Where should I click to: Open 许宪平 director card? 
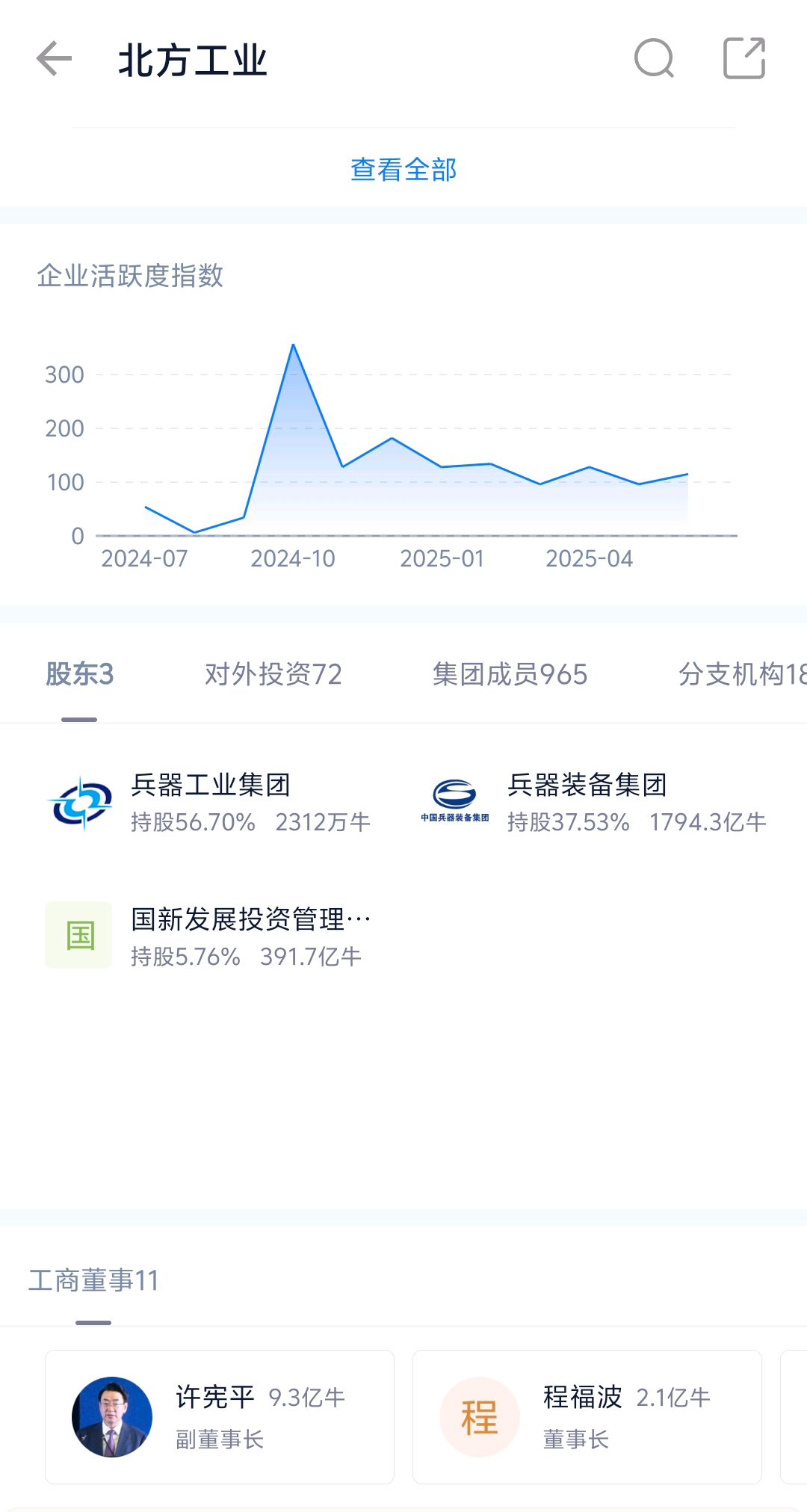coord(220,1416)
